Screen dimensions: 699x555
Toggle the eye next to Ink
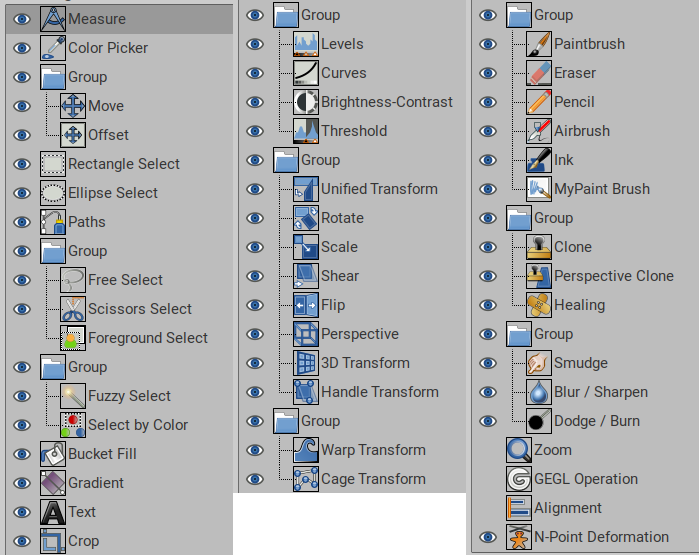pyautogui.click(x=488, y=160)
